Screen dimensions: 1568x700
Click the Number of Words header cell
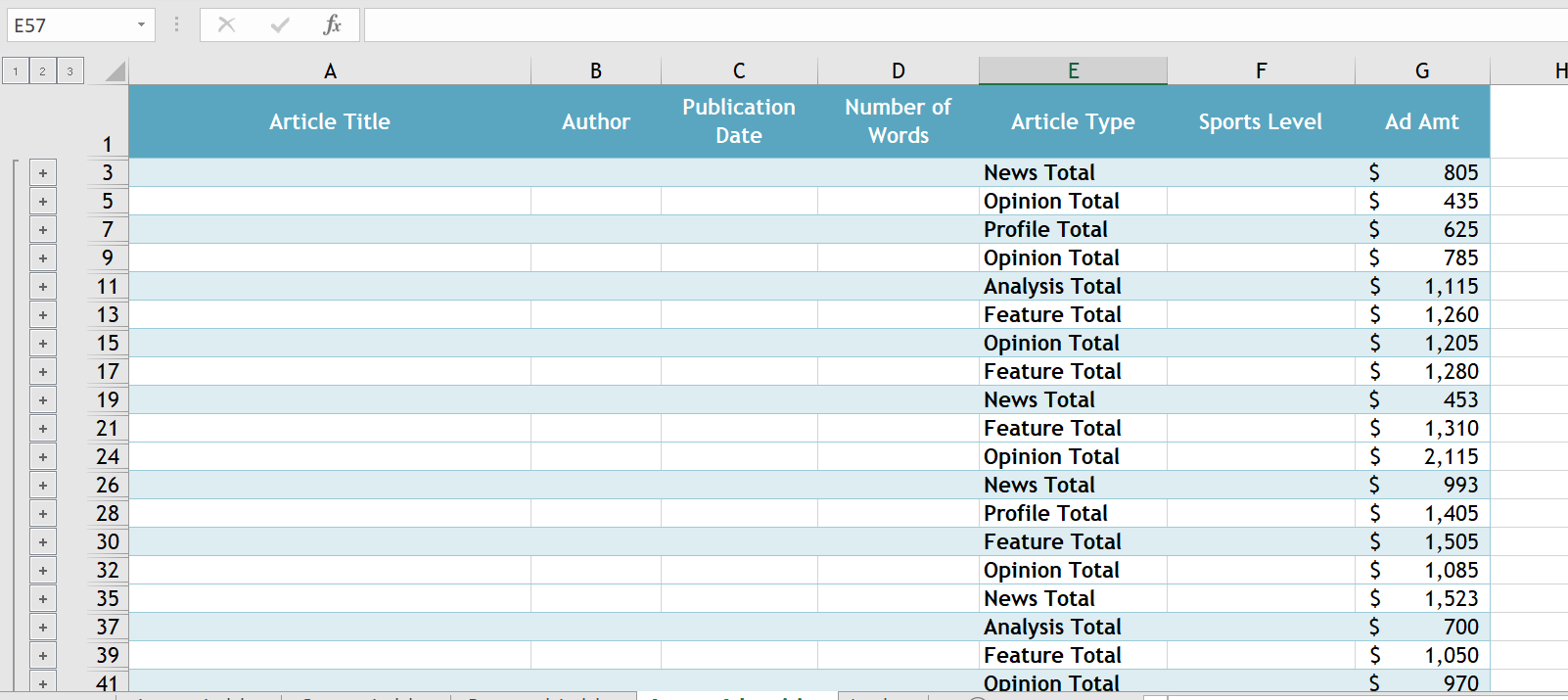[x=899, y=121]
